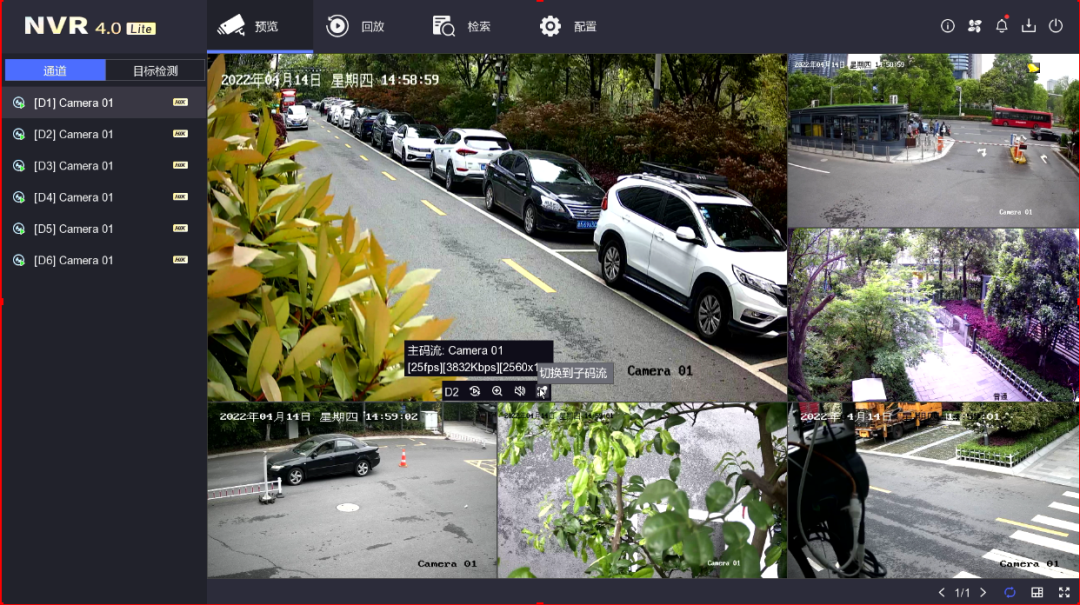Select the 通道 channel tab
1080x605 pixels.
tap(55, 71)
